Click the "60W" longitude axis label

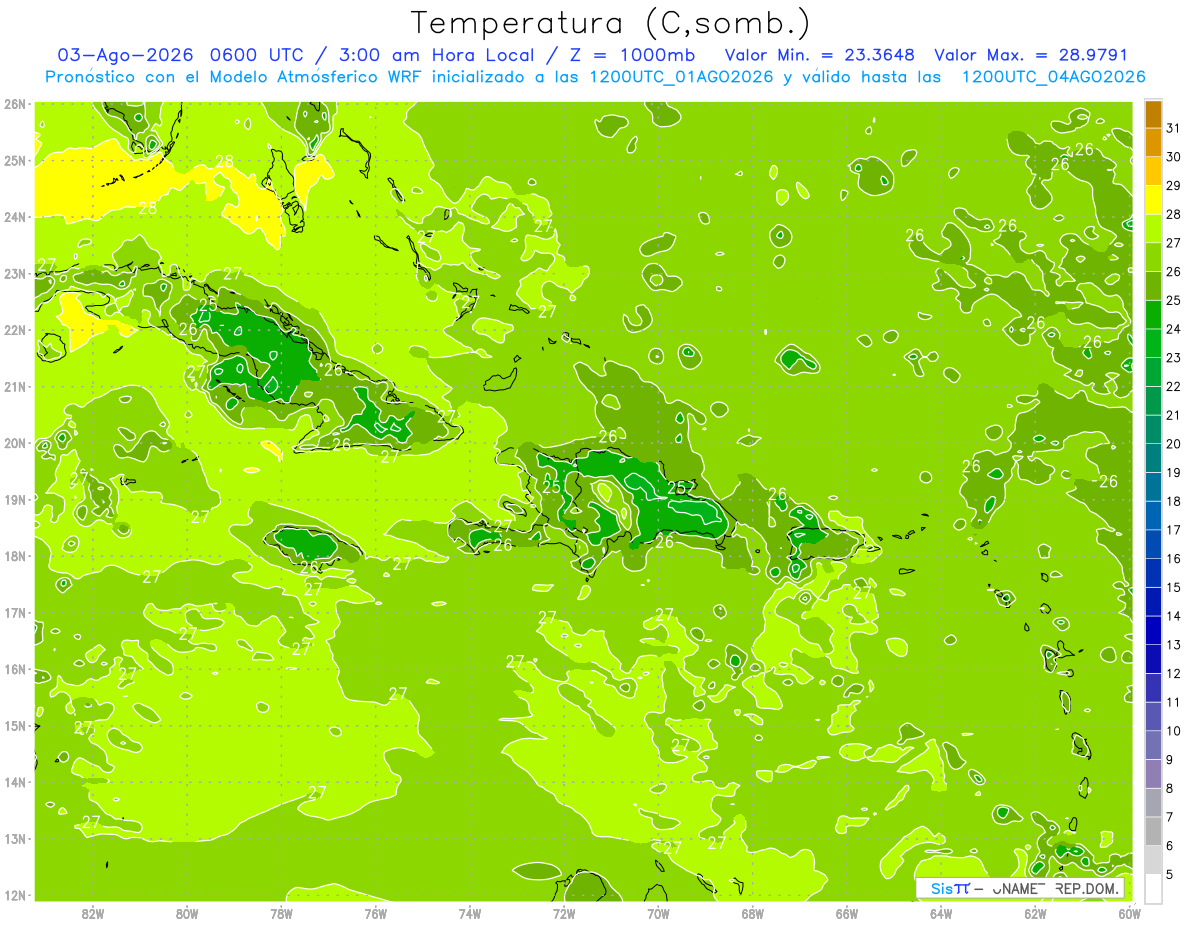tap(1130, 914)
